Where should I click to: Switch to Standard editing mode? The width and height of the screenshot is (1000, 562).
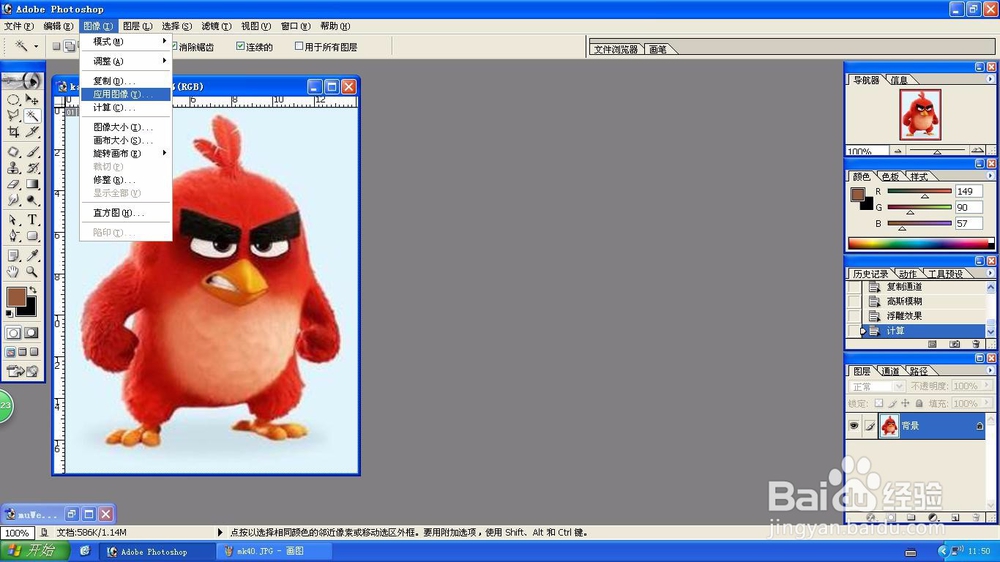(13, 332)
